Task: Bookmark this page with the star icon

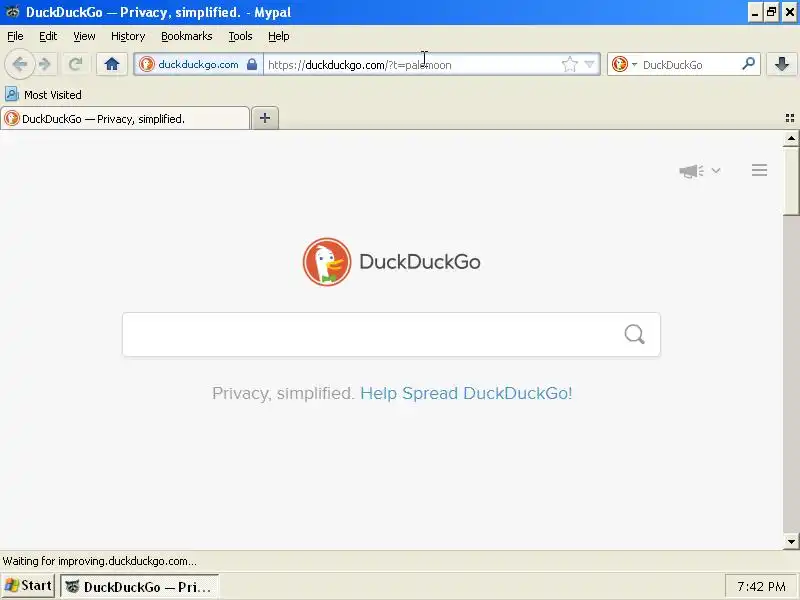Action: [569, 64]
